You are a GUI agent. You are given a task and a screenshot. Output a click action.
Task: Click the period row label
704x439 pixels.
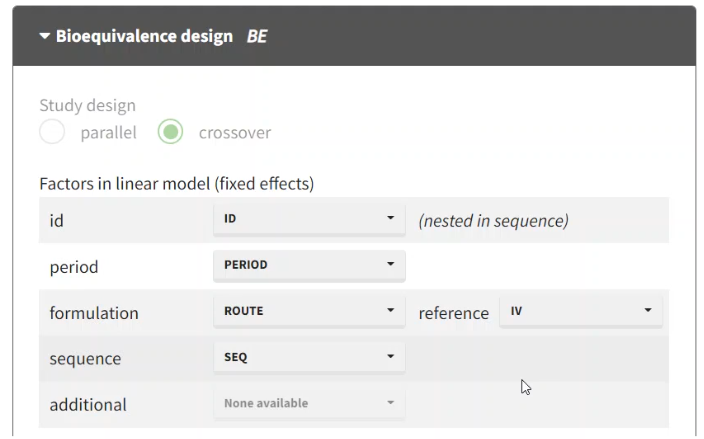[x=73, y=267]
